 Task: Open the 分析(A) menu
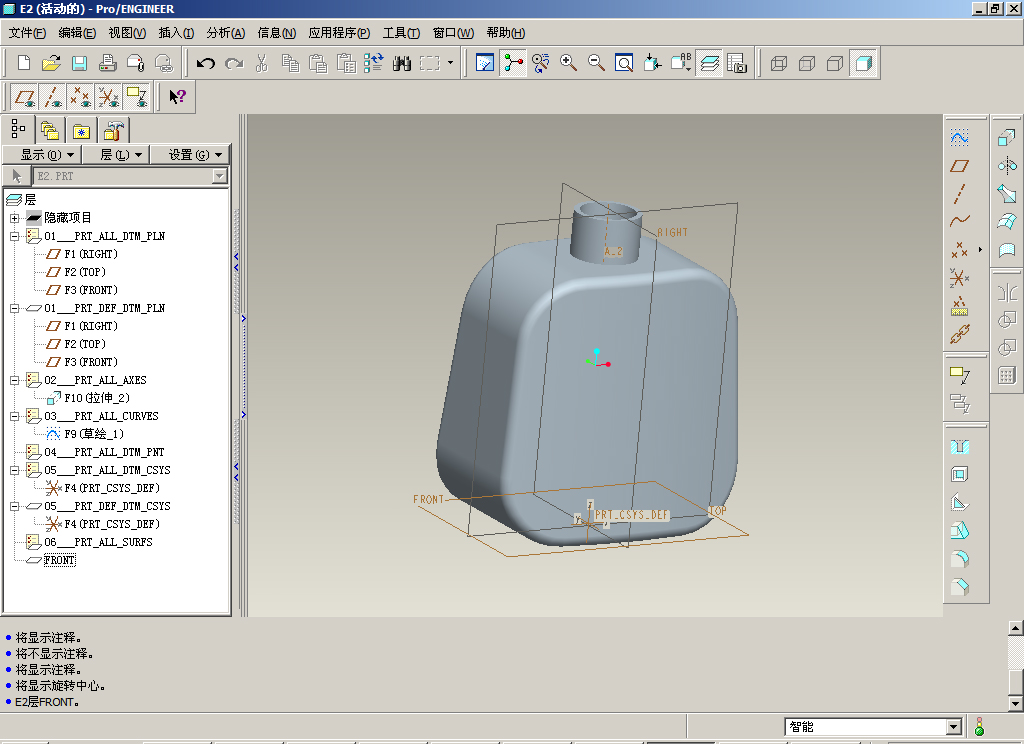pyautogui.click(x=226, y=33)
